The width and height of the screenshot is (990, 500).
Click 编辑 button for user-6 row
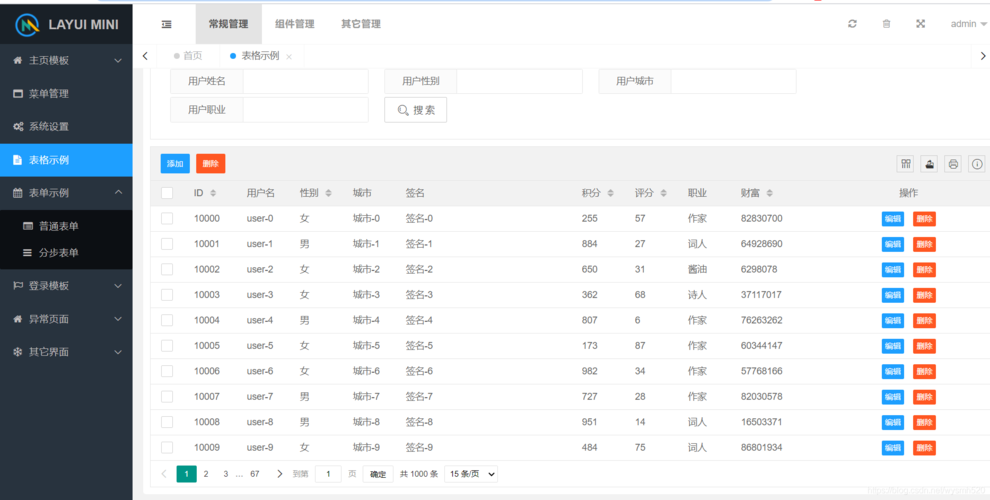pyautogui.click(x=893, y=371)
